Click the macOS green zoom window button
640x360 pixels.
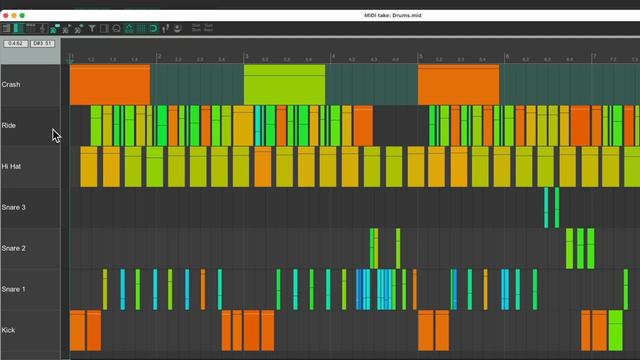coord(22,16)
